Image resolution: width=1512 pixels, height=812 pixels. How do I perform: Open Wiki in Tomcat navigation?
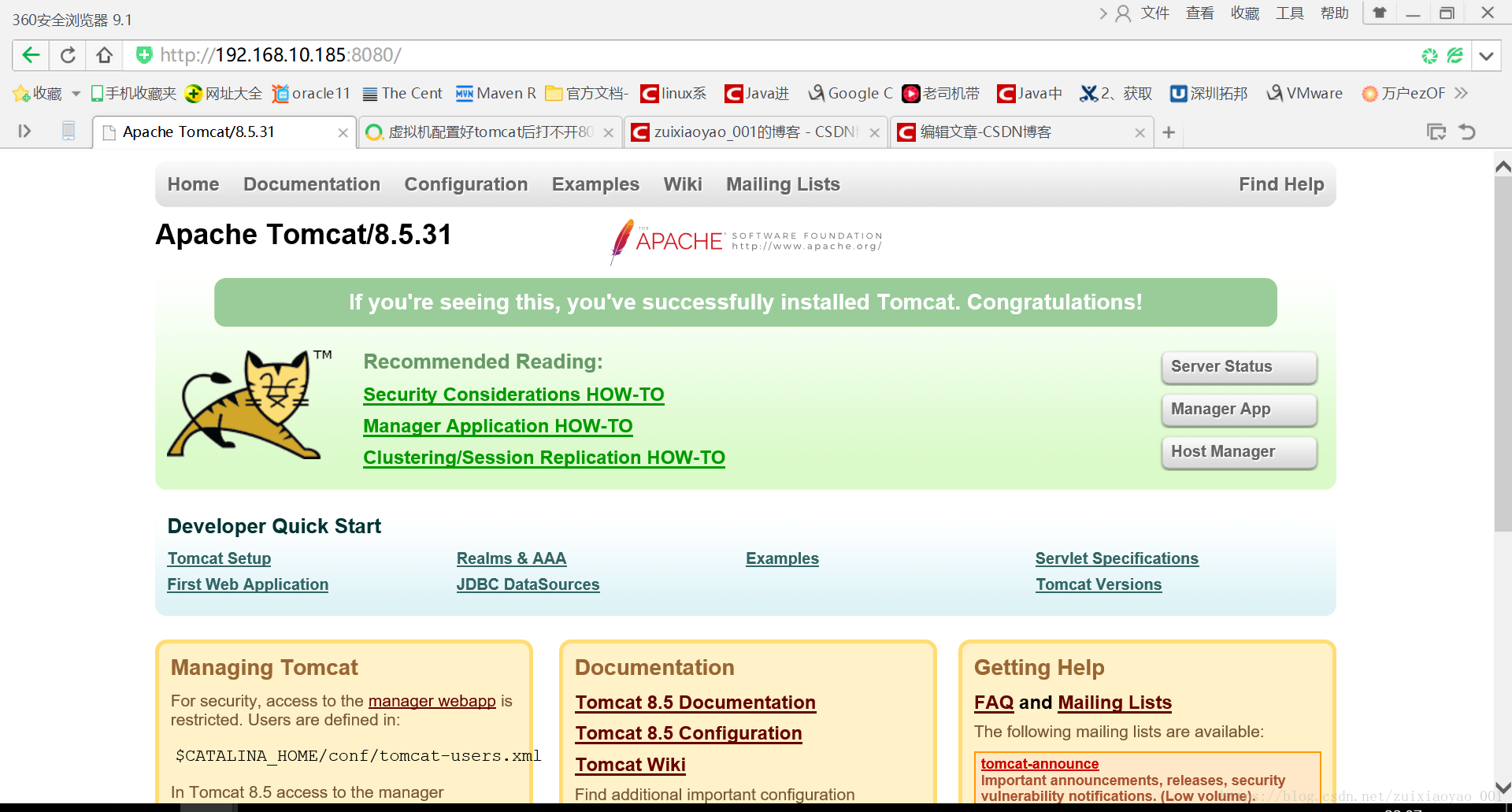683,184
